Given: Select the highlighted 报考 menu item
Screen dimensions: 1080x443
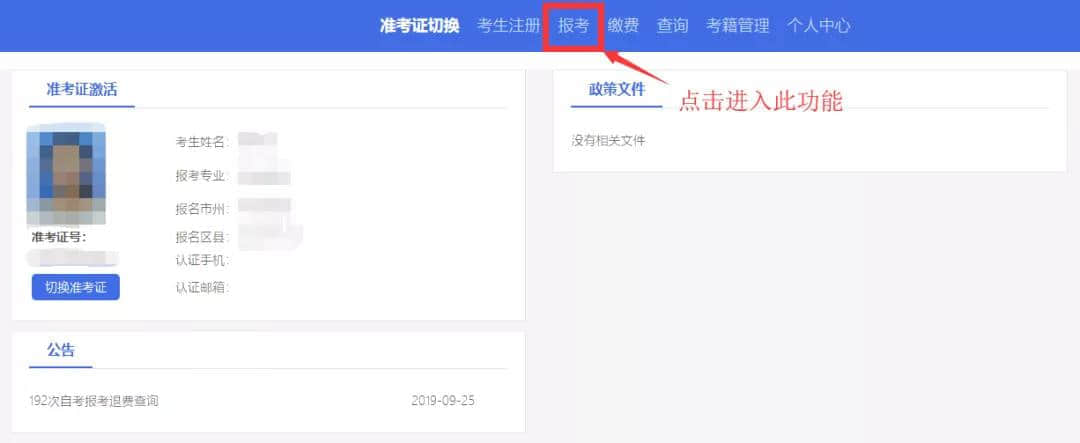Looking at the screenshot, I should coord(574,26).
